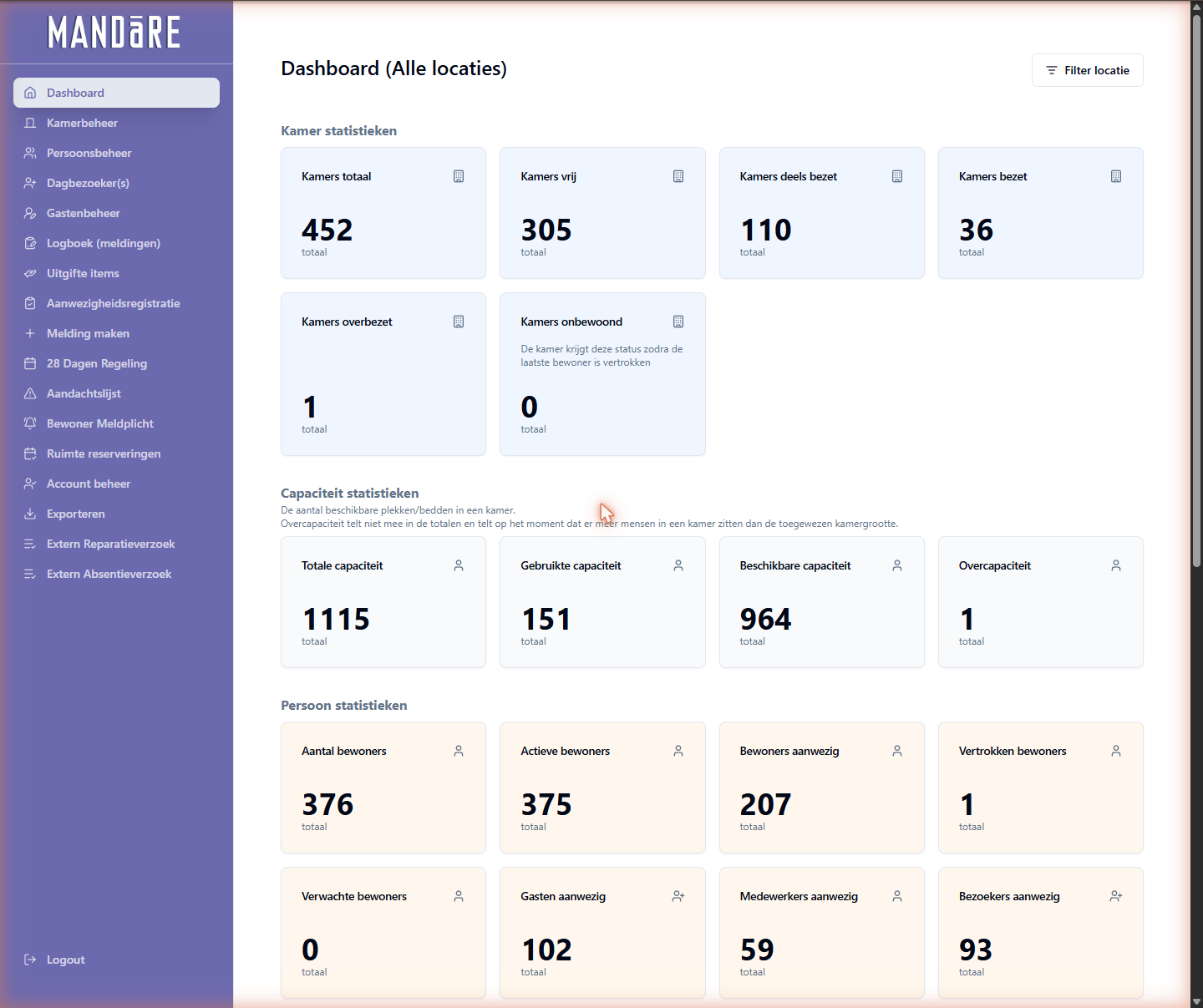Screen dimensions: 1203x1008
Task: Click the Kamers vrij value 305
Action: coord(546,230)
